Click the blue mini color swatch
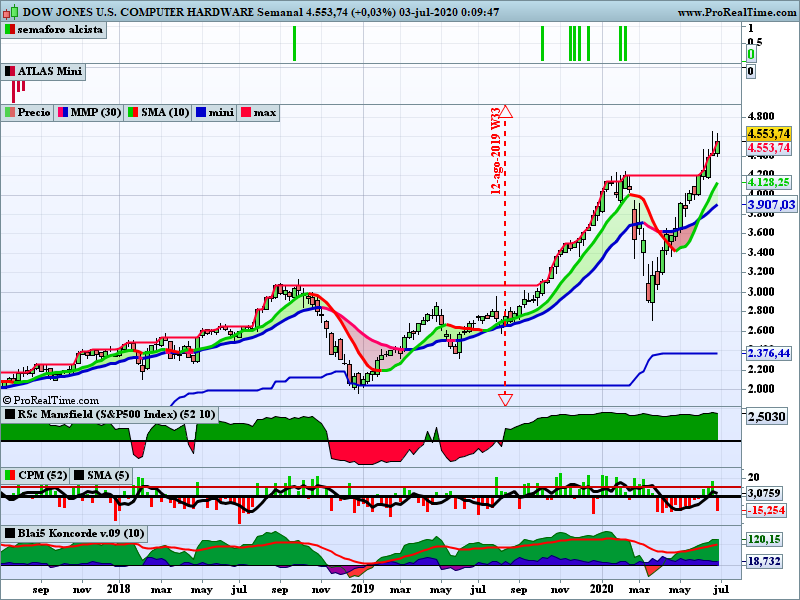This screenshot has width=800, height=600. coord(201,113)
